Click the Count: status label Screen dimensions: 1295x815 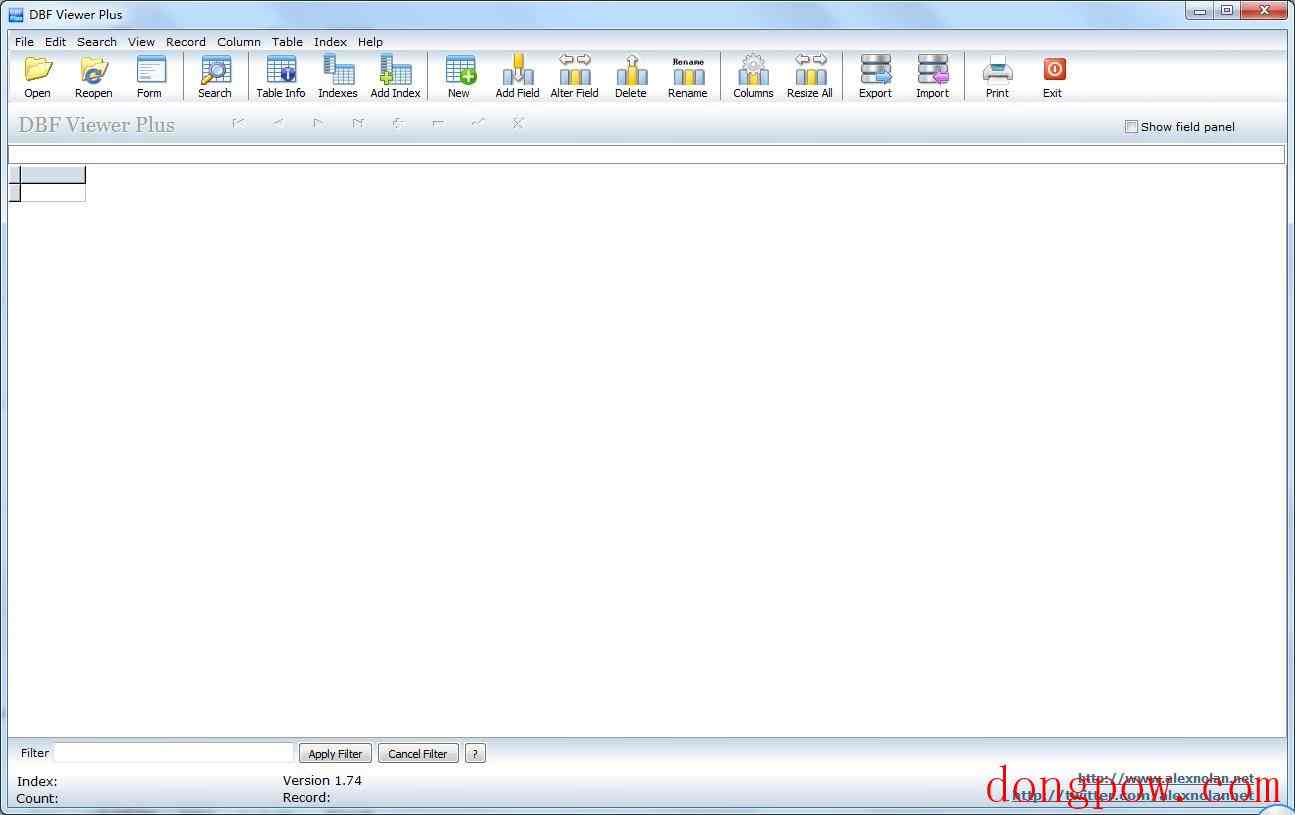[x=38, y=798]
